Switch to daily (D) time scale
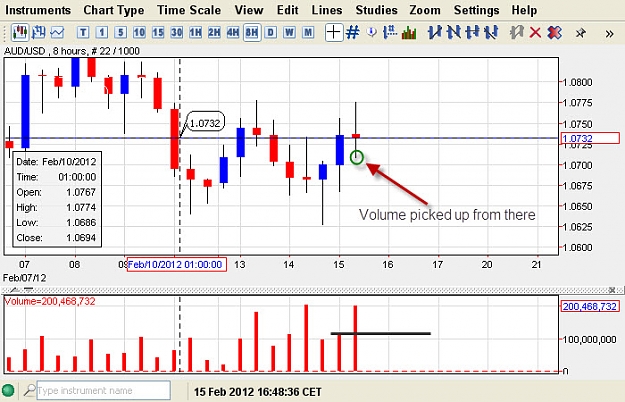 [x=271, y=32]
